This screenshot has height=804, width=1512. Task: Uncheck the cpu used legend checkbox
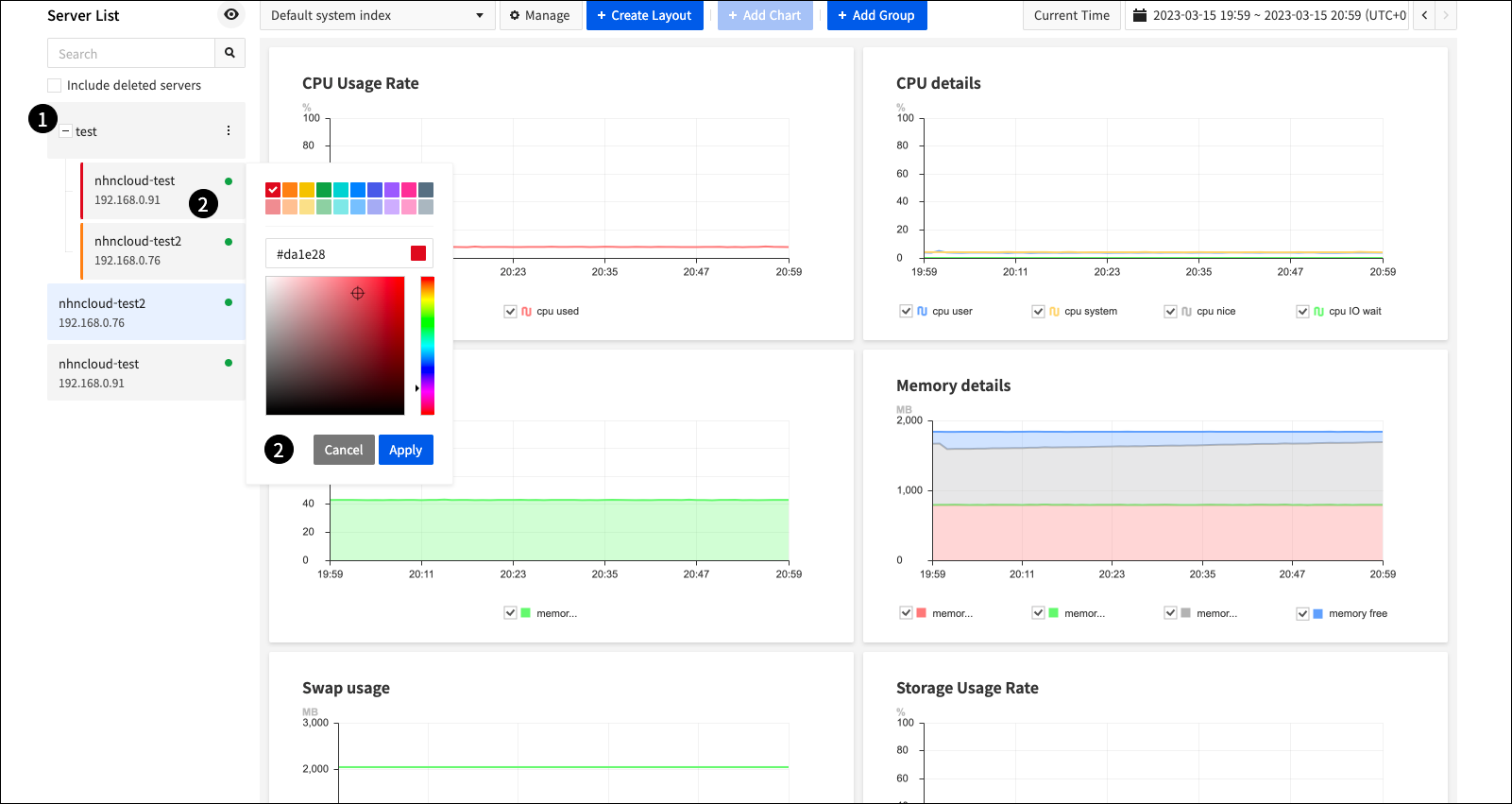pyautogui.click(x=511, y=311)
